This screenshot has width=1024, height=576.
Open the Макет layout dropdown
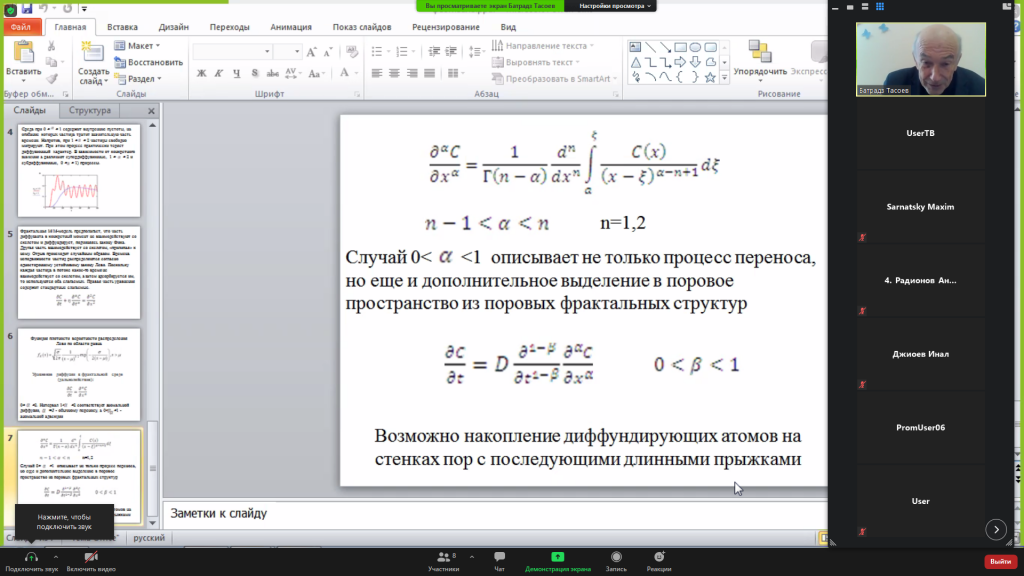[x=137, y=46]
